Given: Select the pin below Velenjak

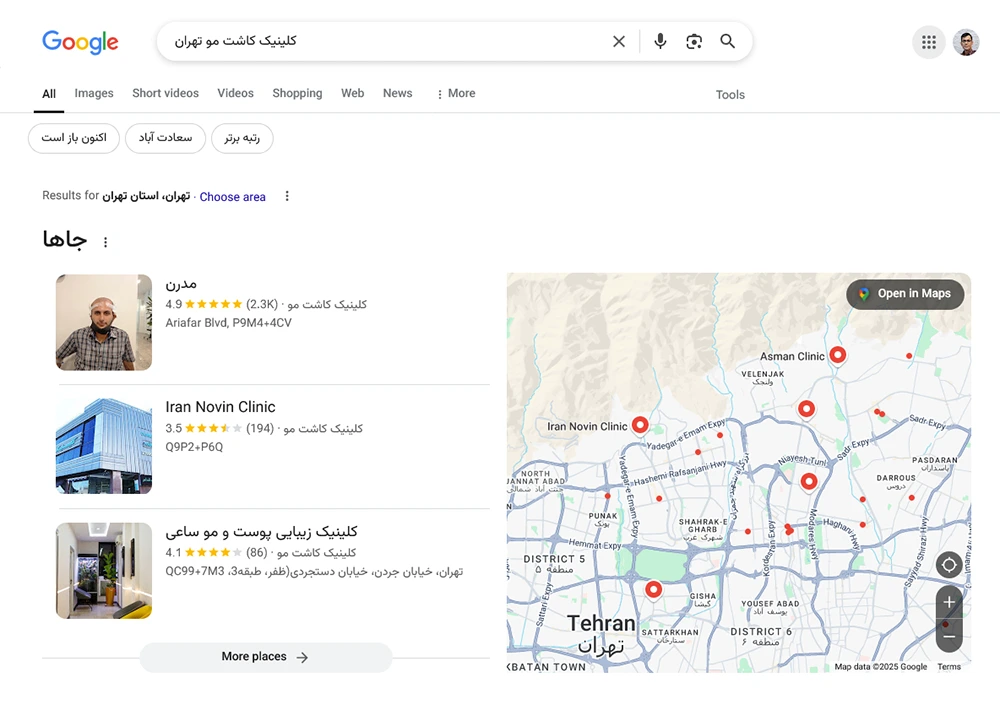Looking at the screenshot, I should point(806,409).
